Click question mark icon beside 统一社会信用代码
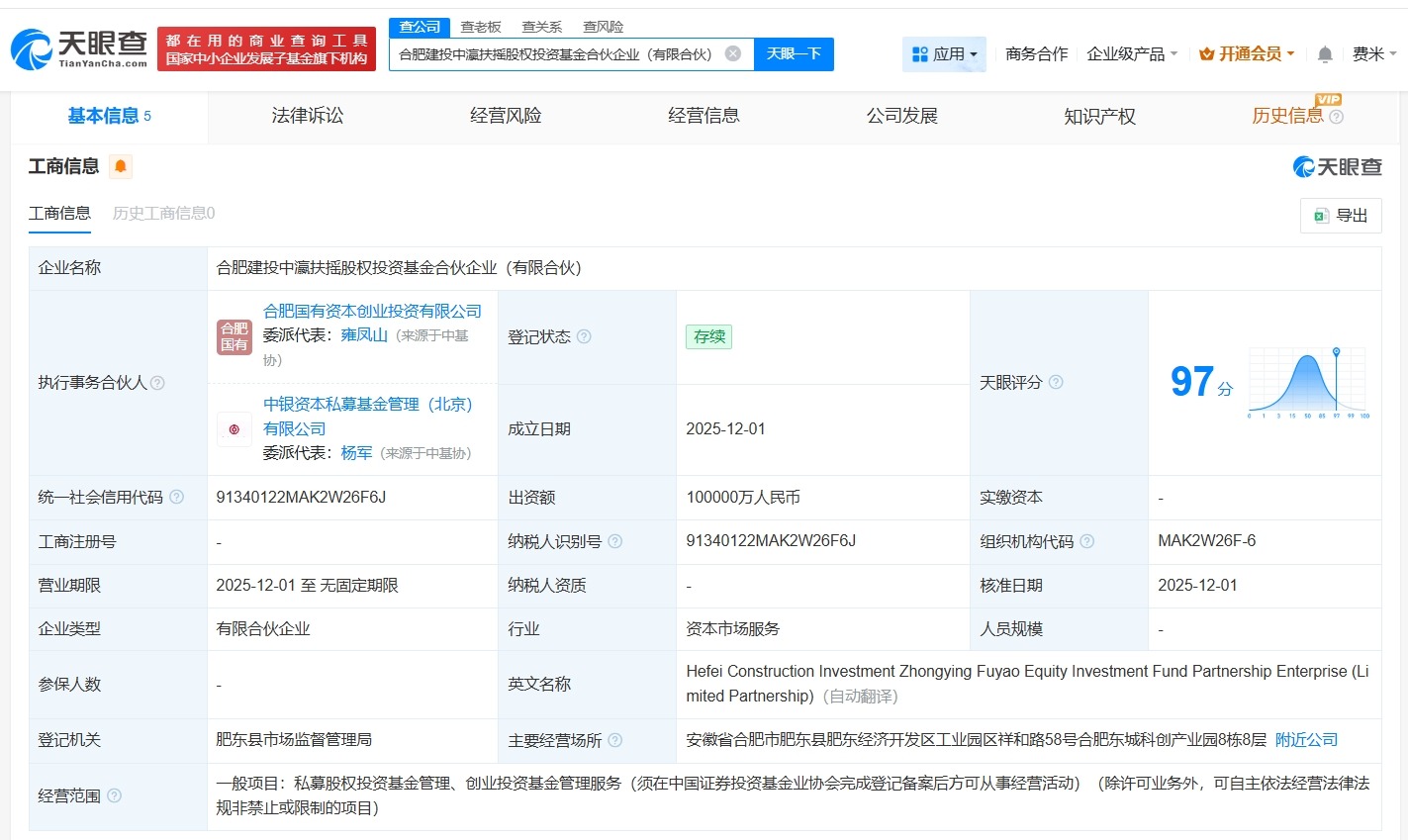The width and height of the screenshot is (1408, 840). 175,497
